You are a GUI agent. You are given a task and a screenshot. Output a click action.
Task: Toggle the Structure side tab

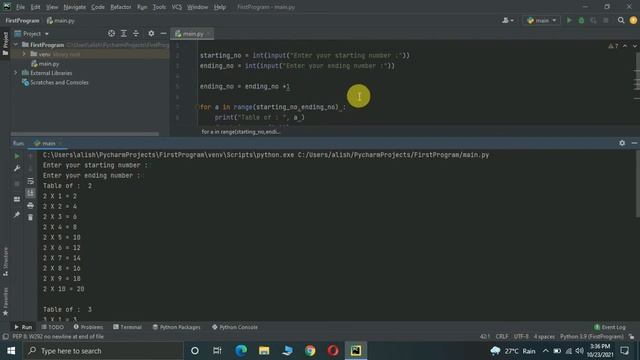[5, 262]
